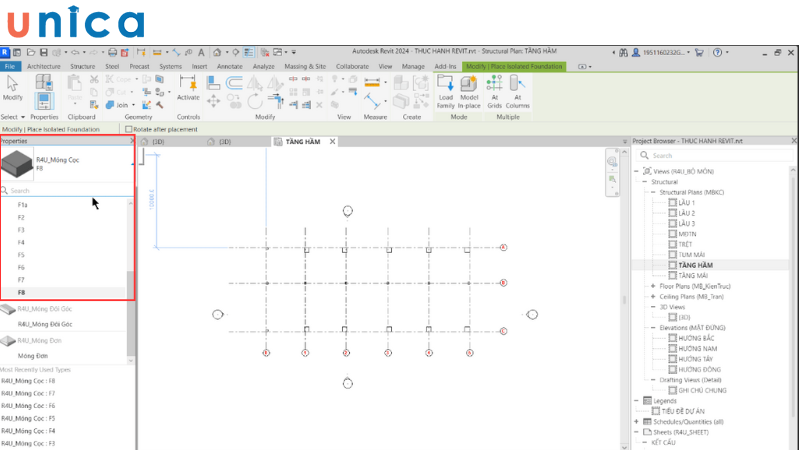Switch to the Massing & Site tab
Viewport: 800px width, 450px height.
[305, 66]
